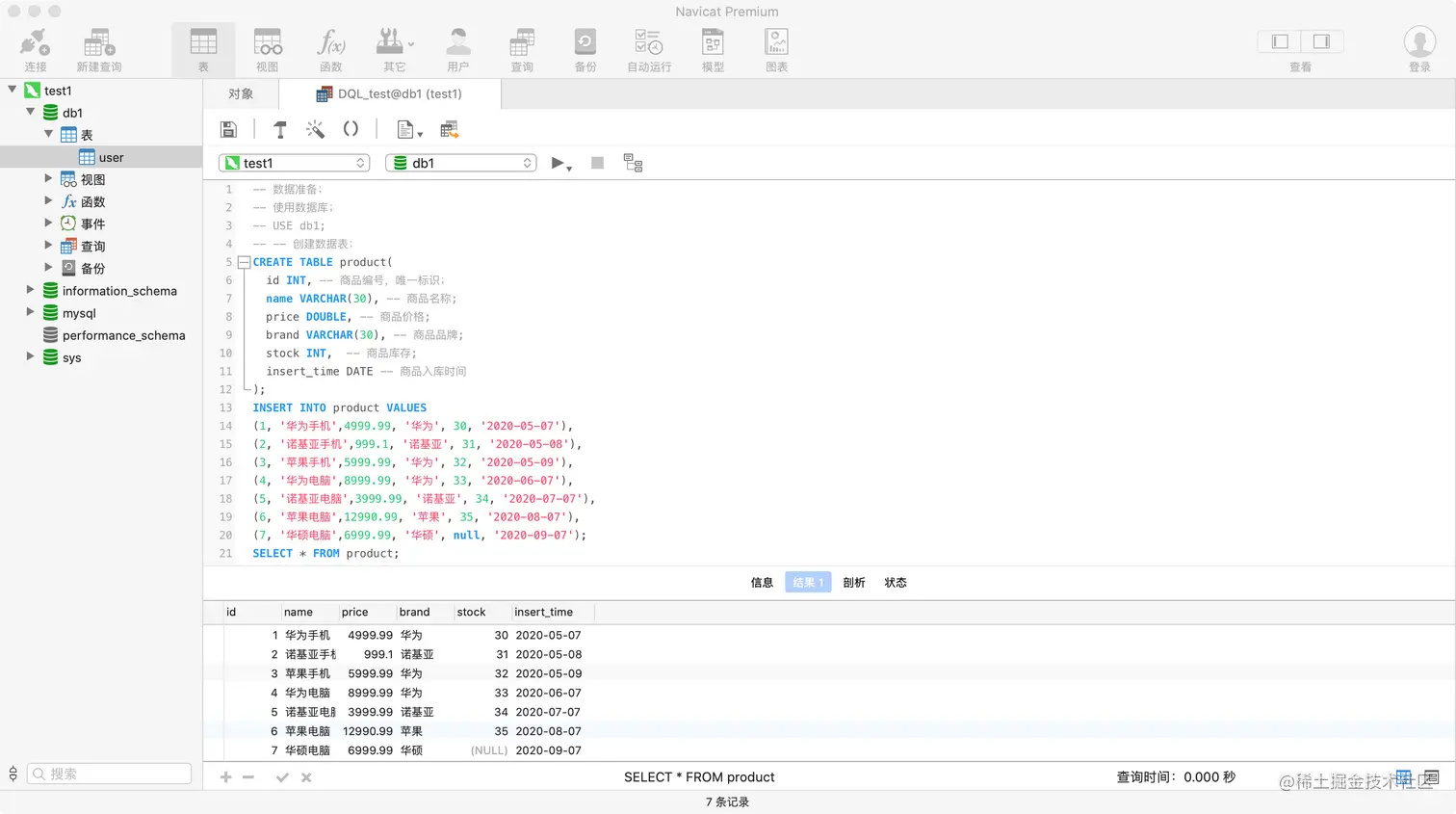This screenshot has height=814, width=1456.
Task: Expand the events group in the tree
Action: pyautogui.click(x=48, y=223)
